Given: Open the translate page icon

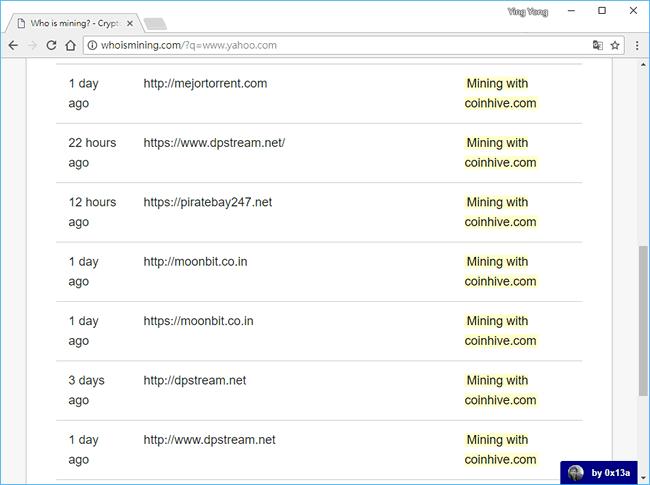Looking at the screenshot, I should (598, 45).
